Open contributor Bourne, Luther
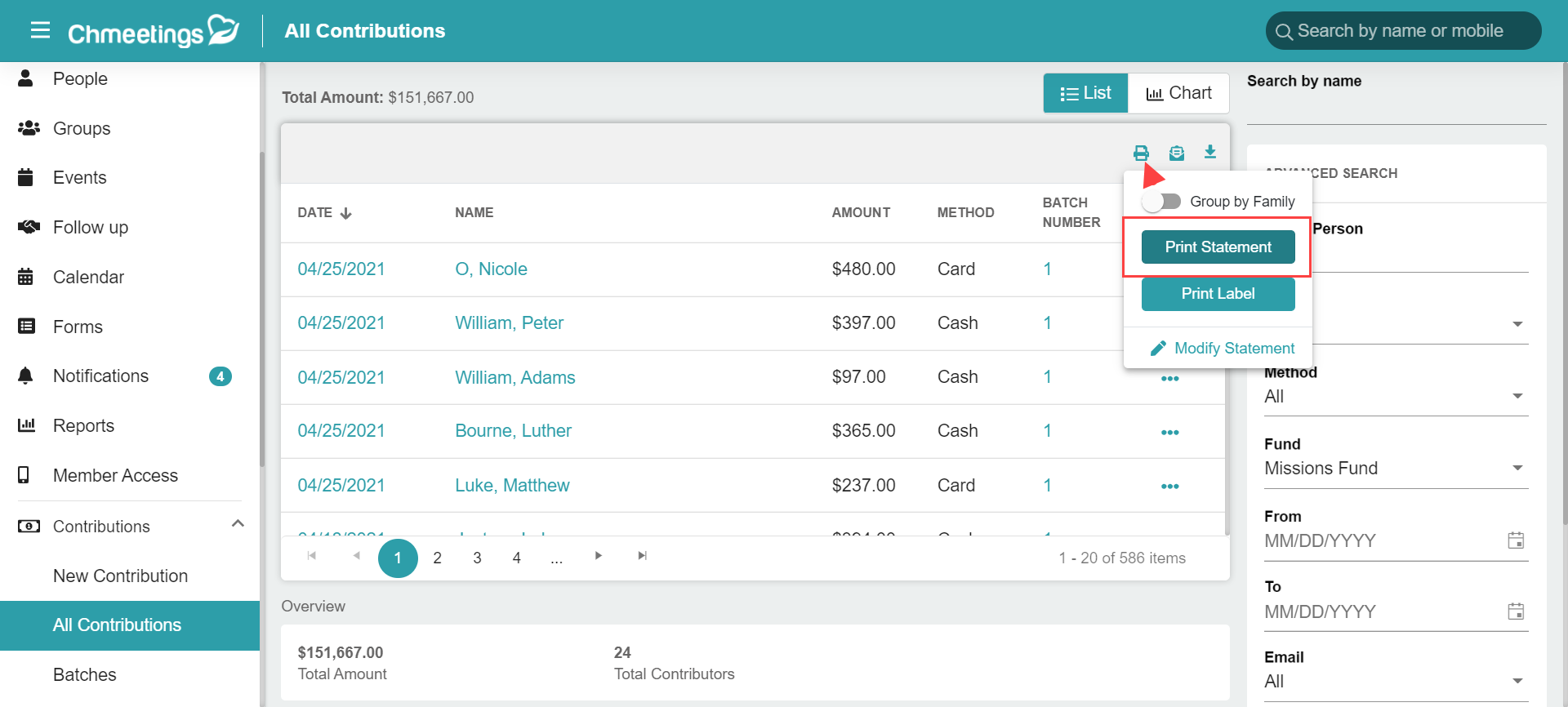This screenshot has width=1568, height=707. pyautogui.click(x=513, y=431)
